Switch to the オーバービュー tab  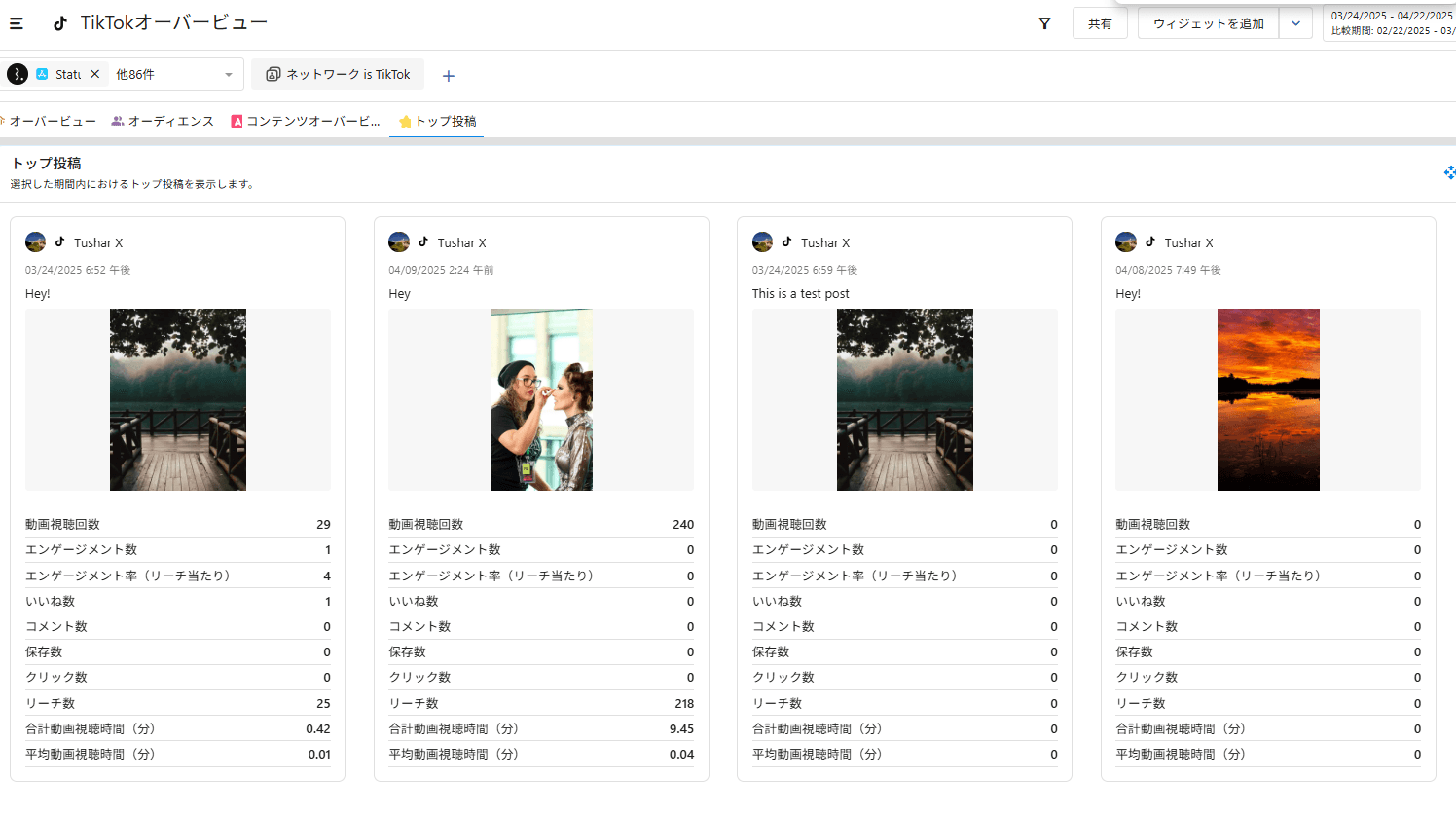[52, 121]
